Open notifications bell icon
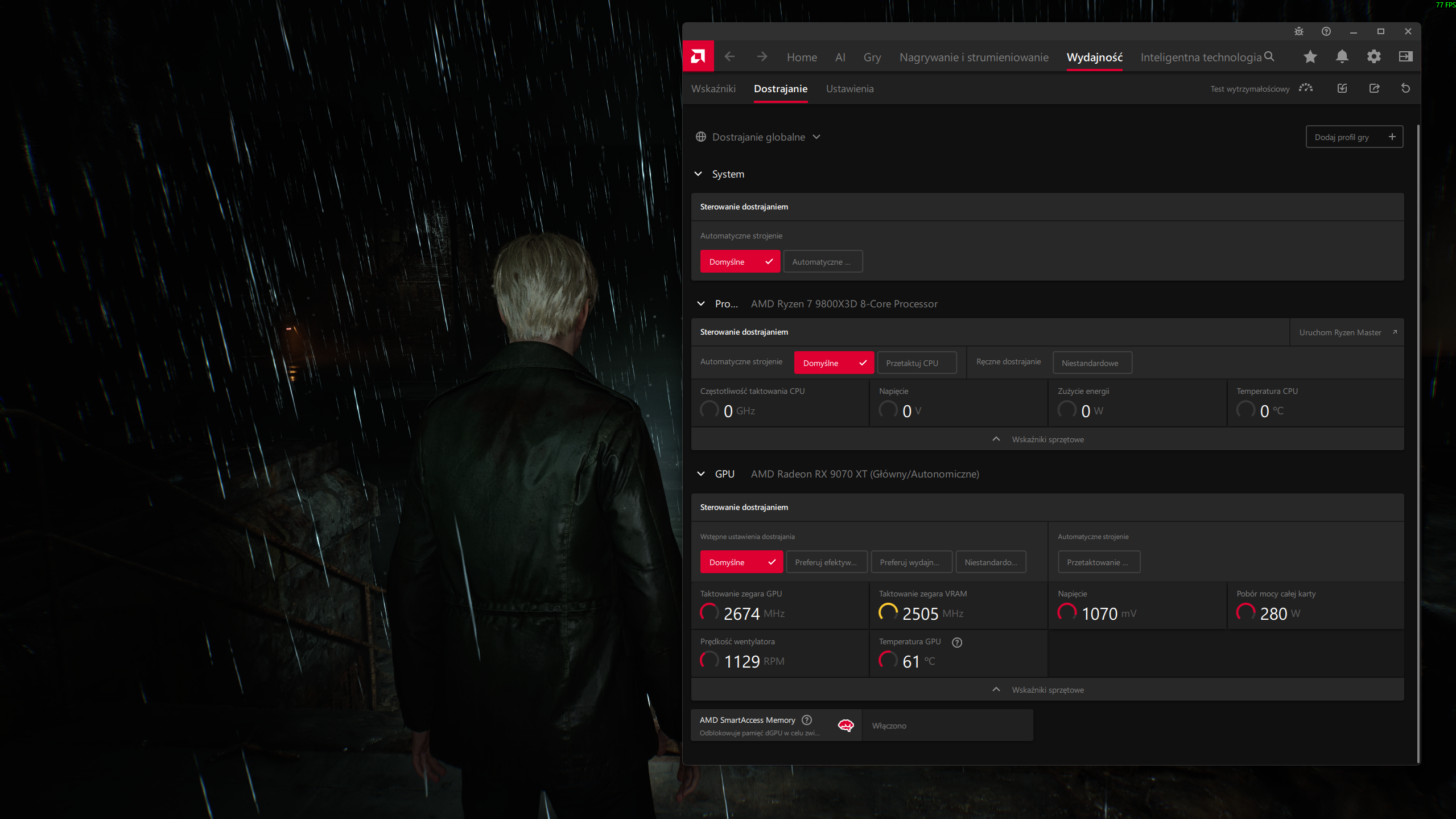This screenshot has height=819, width=1456. tap(1342, 56)
